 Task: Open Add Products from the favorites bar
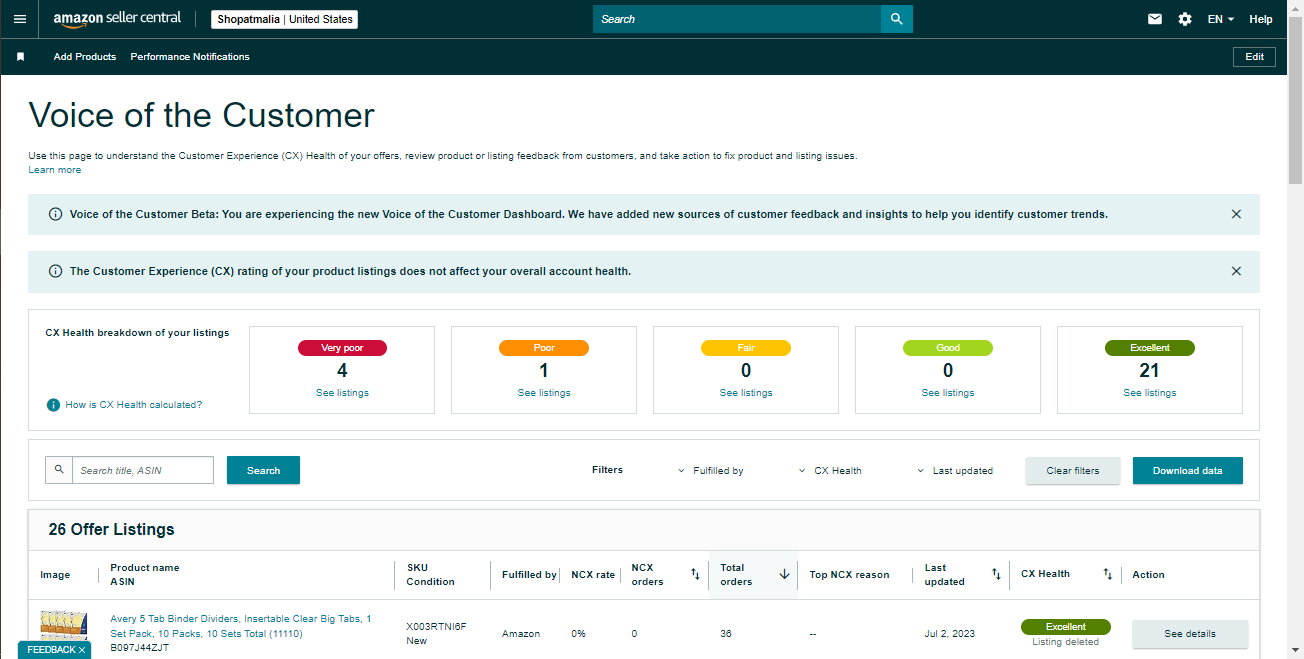tap(85, 57)
